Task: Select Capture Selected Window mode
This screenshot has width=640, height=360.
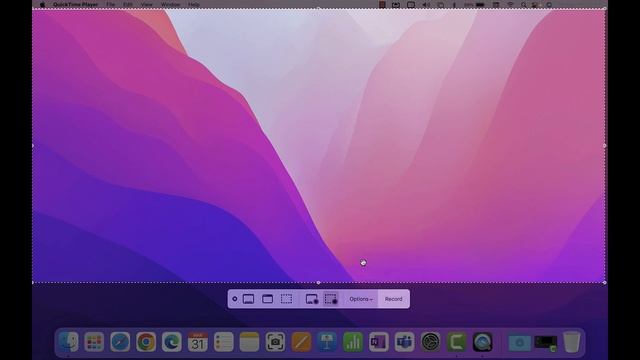Action: coord(267,299)
